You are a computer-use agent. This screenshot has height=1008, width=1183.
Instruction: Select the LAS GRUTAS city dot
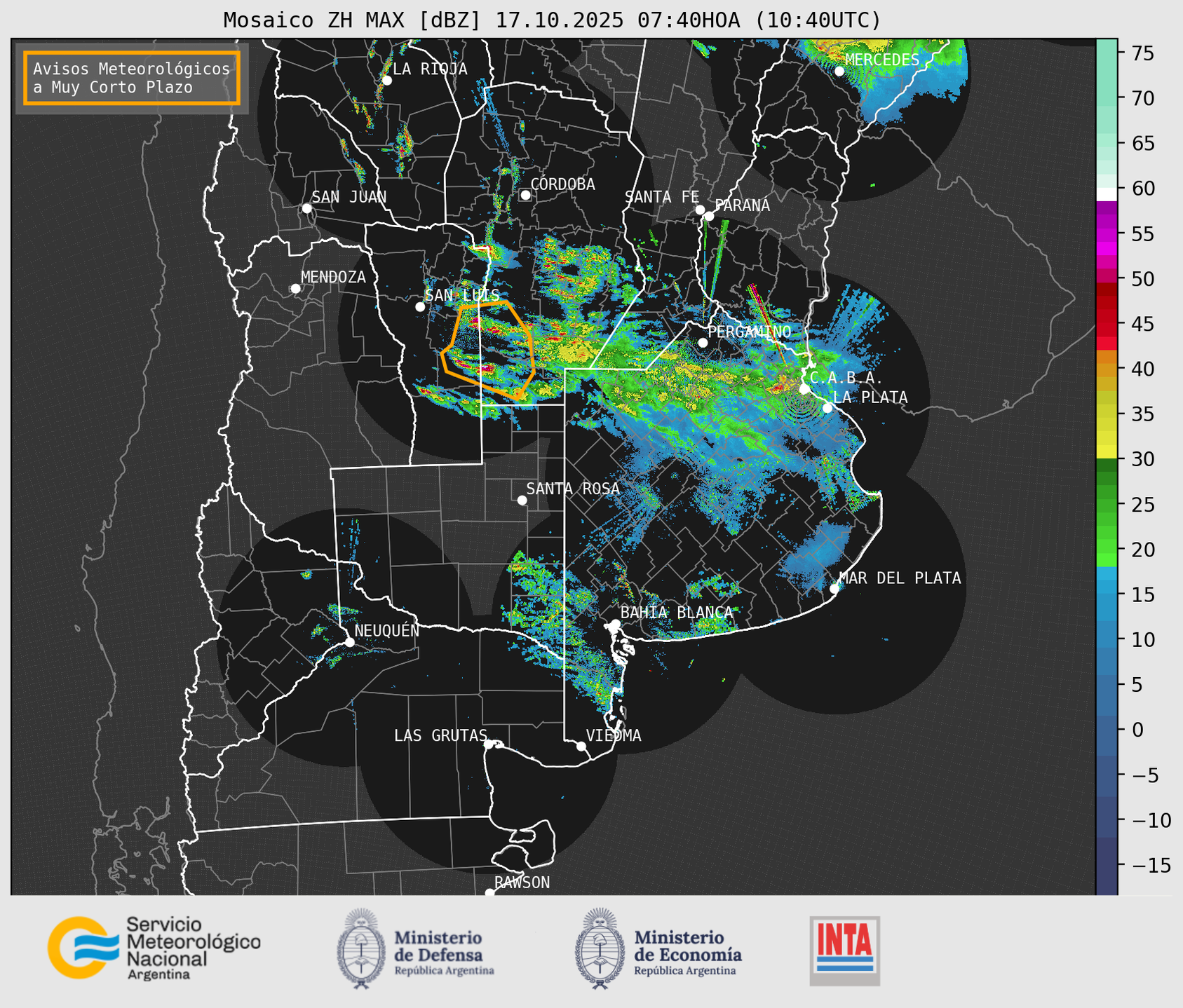point(489,744)
